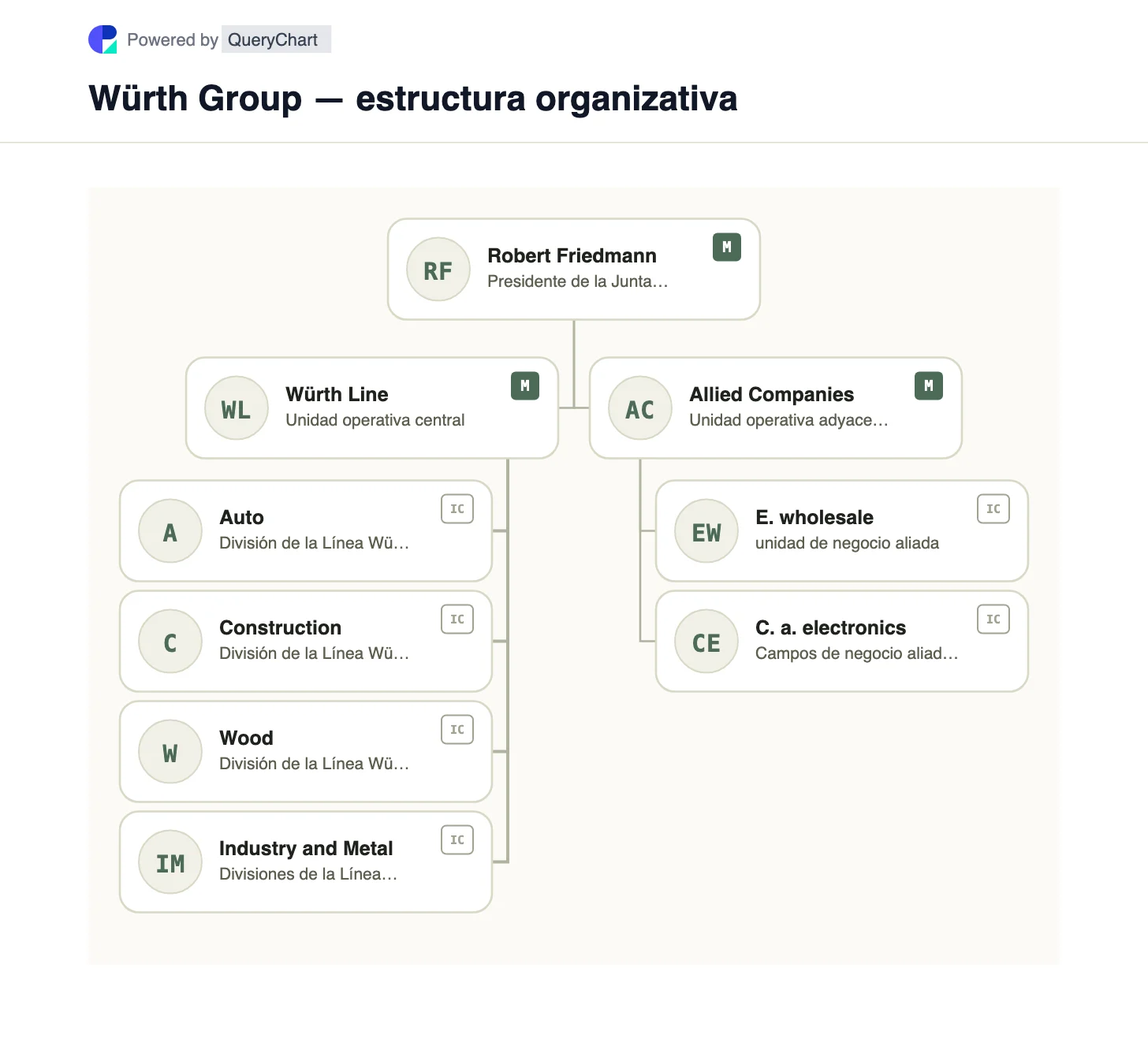The height and width of the screenshot is (1053, 1148).
Task: Click the EW avatar of E. wholesale
Action: [x=706, y=531]
